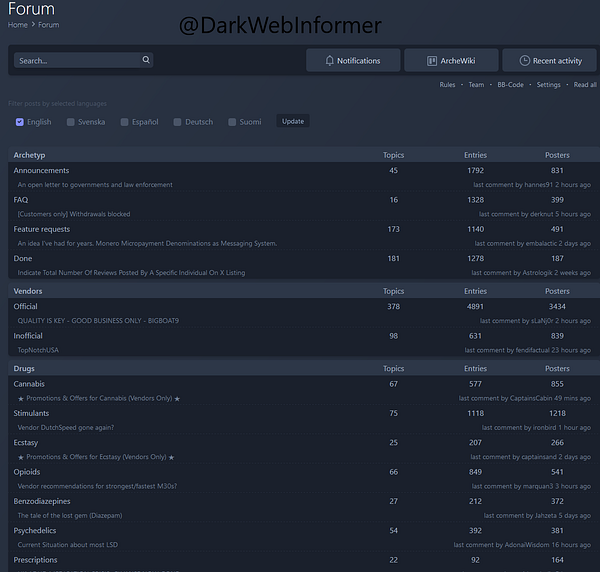This screenshot has height=572, width=600.
Task: Select the Suomi language checkbox
Action: [x=232, y=122]
